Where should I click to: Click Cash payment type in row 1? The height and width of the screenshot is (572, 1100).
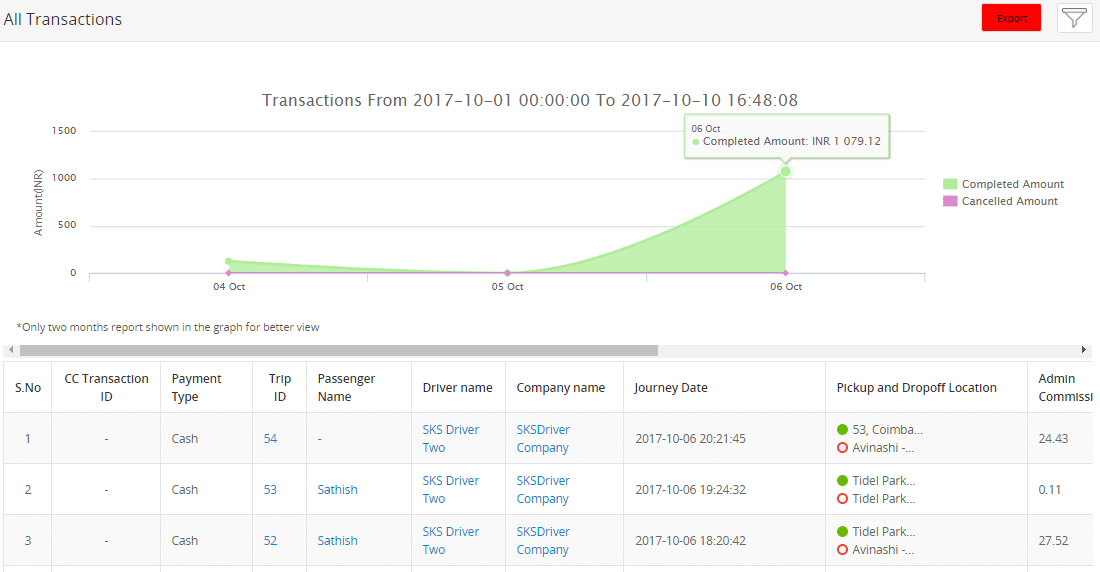pos(185,439)
